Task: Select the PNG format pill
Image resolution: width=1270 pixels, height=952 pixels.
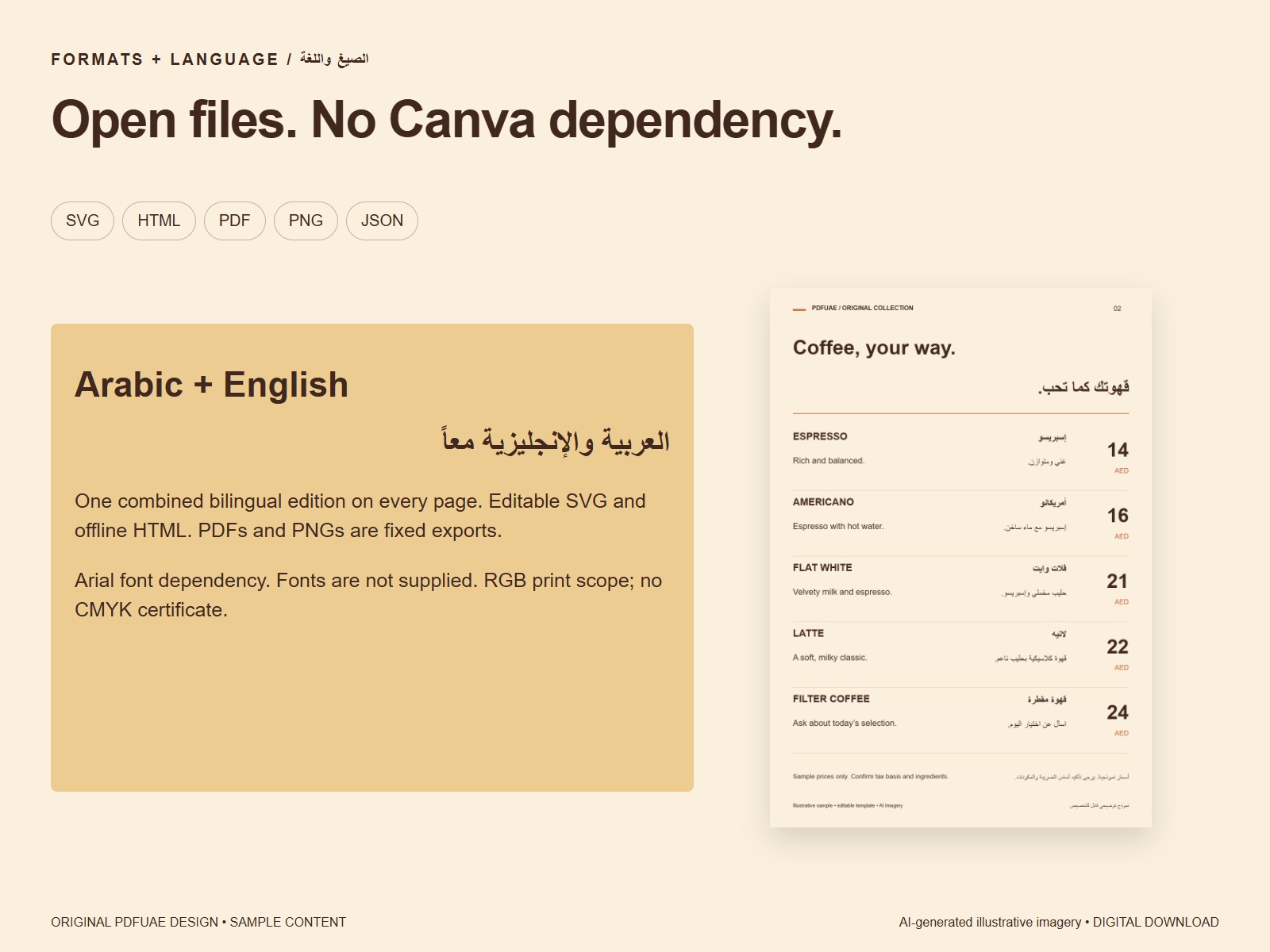Action: 306,221
